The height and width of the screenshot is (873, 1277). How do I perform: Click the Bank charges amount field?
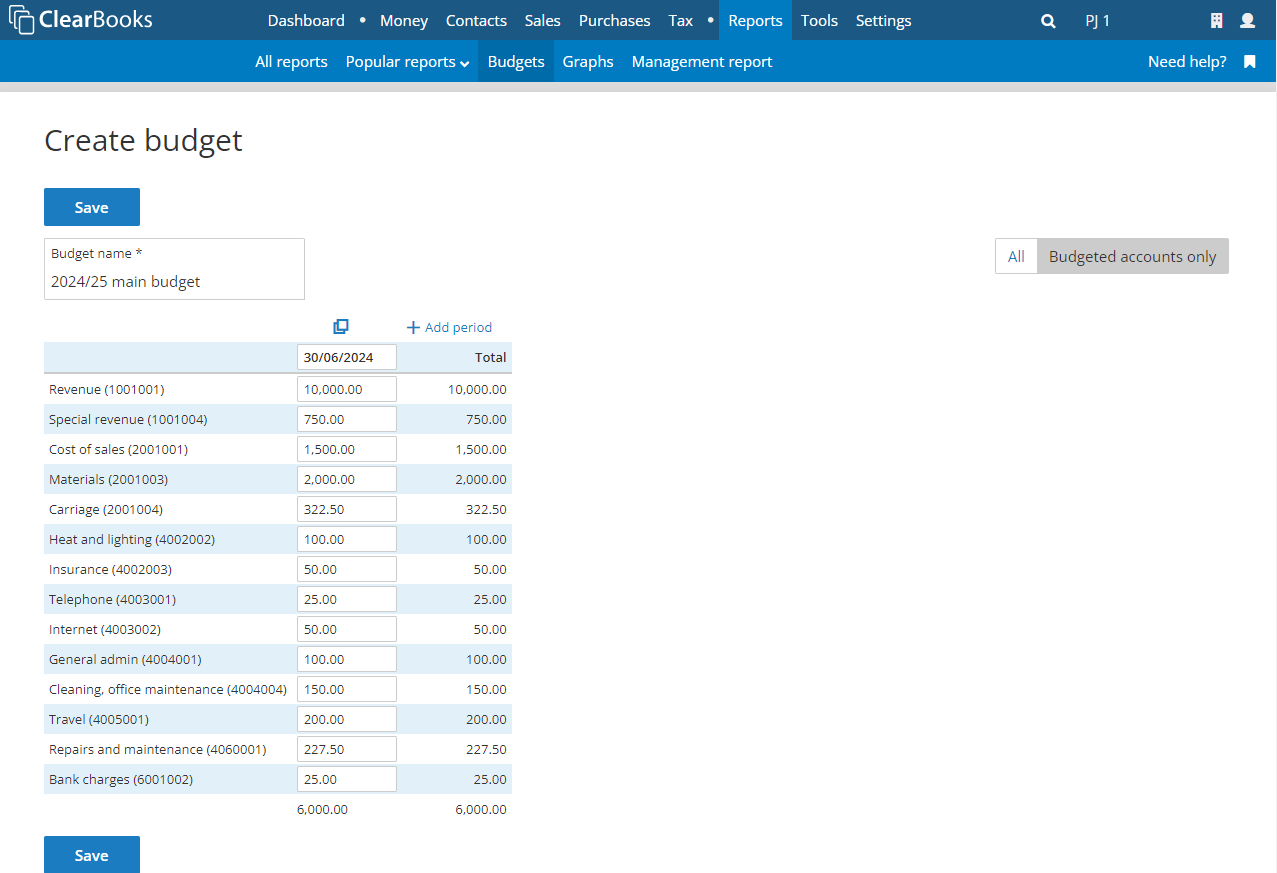(x=347, y=779)
